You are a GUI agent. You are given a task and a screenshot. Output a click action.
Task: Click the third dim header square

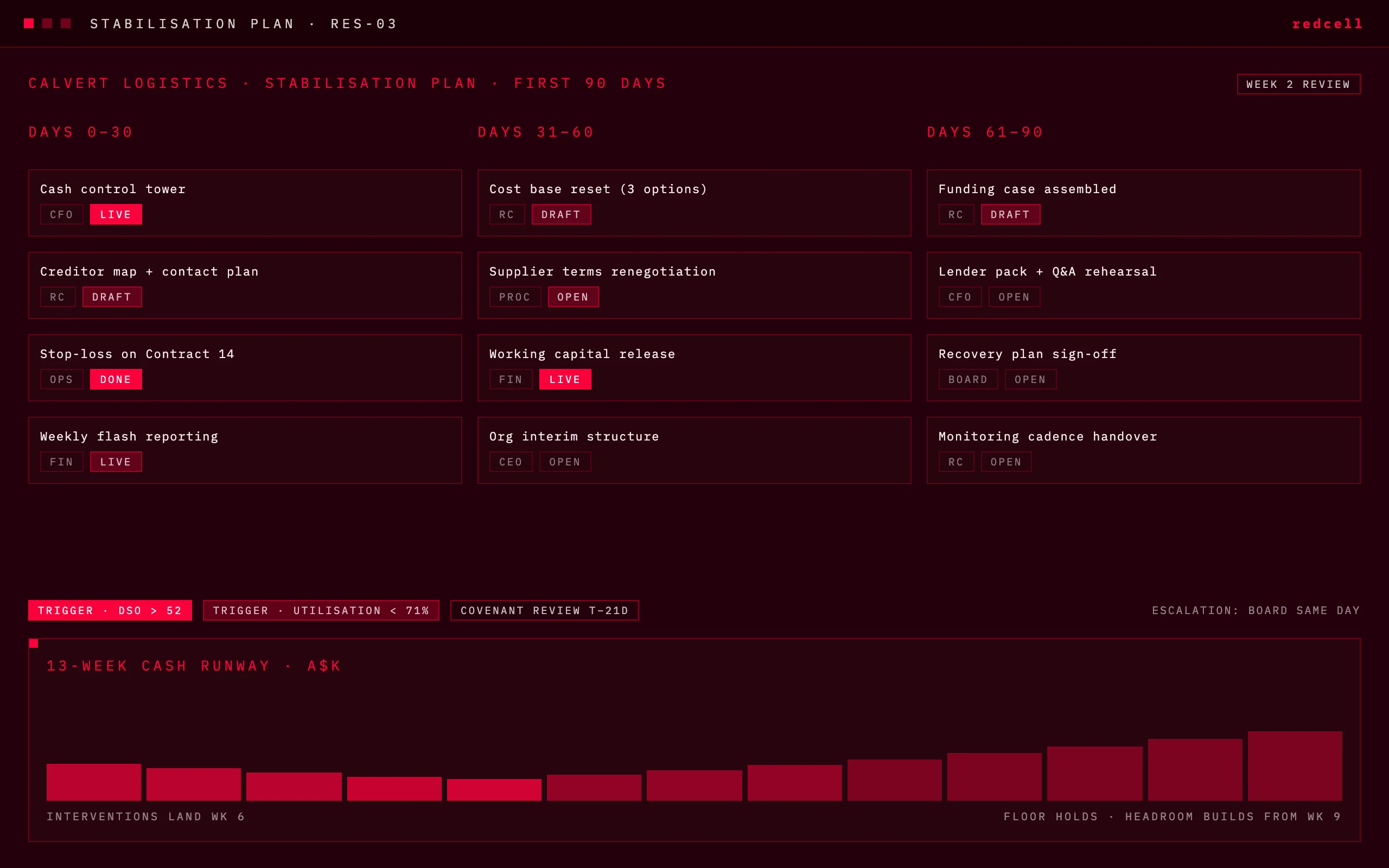pos(66,23)
